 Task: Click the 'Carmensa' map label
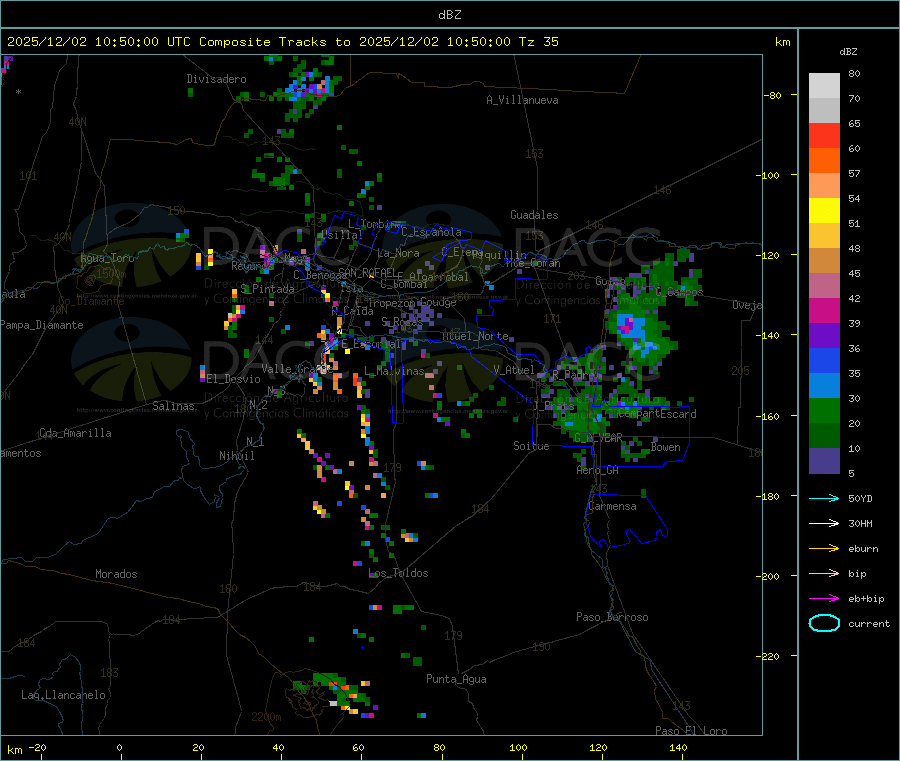click(x=612, y=506)
